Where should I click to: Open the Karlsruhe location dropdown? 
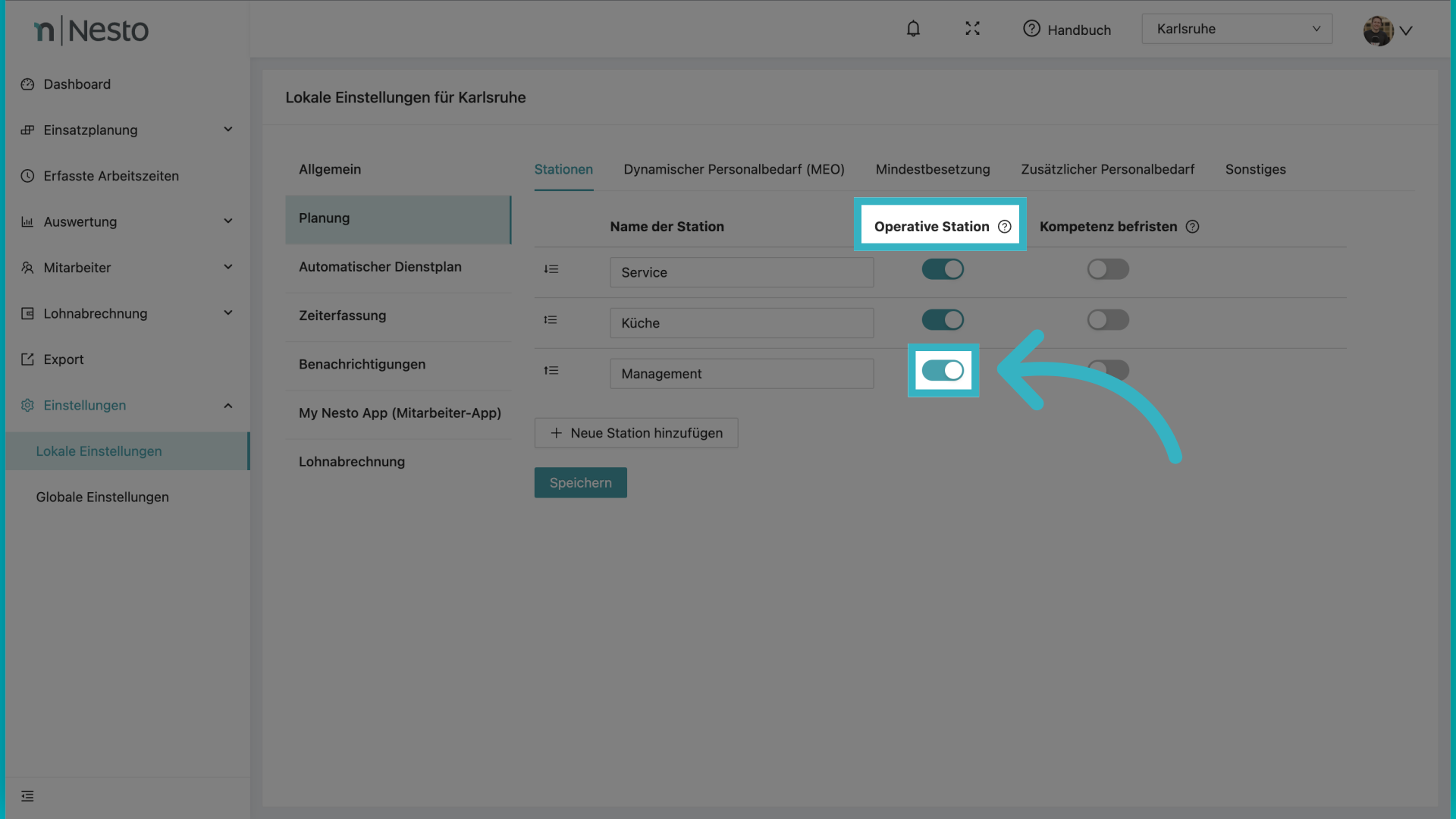(1236, 29)
